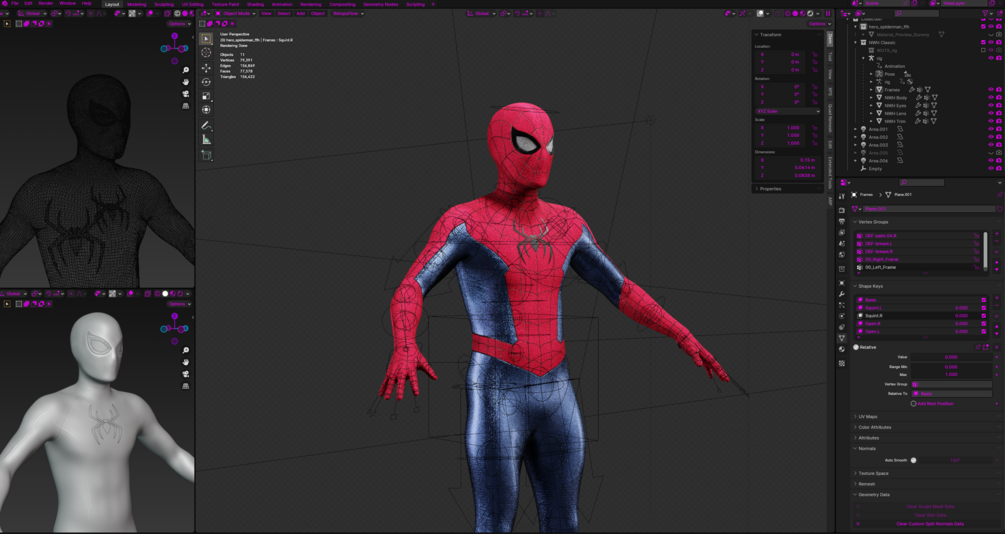Expand the UV Maps panel
The width and height of the screenshot is (1005, 534).
(867, 417)
